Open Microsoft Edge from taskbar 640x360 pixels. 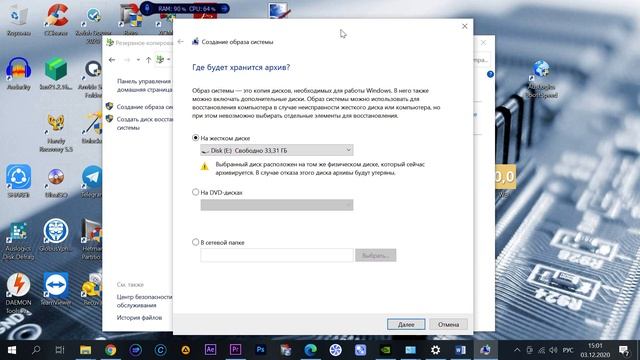pyautogui.click(x=311, y=350)
